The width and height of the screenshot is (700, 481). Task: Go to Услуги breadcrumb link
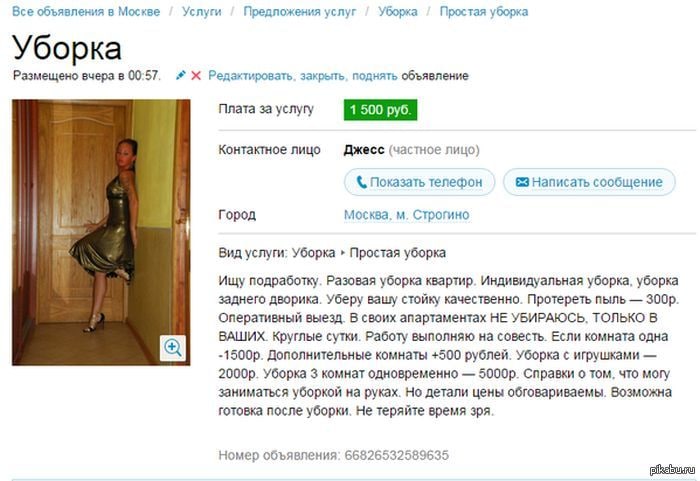[x=201, y=12]
